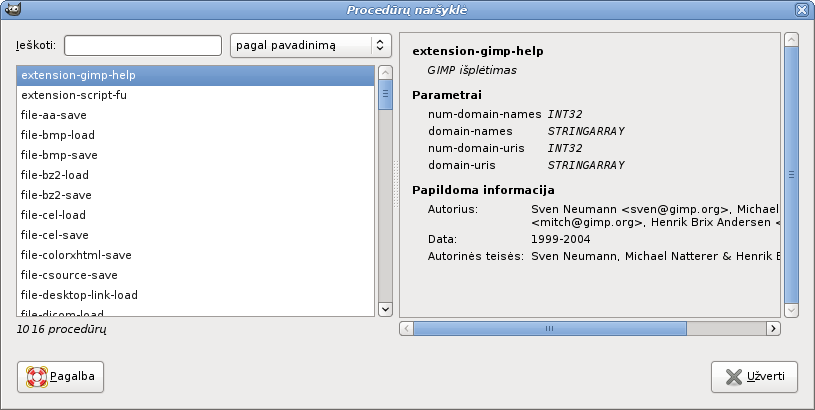Click the details pane vertical scrollbar up arrow

pos(791,41)
